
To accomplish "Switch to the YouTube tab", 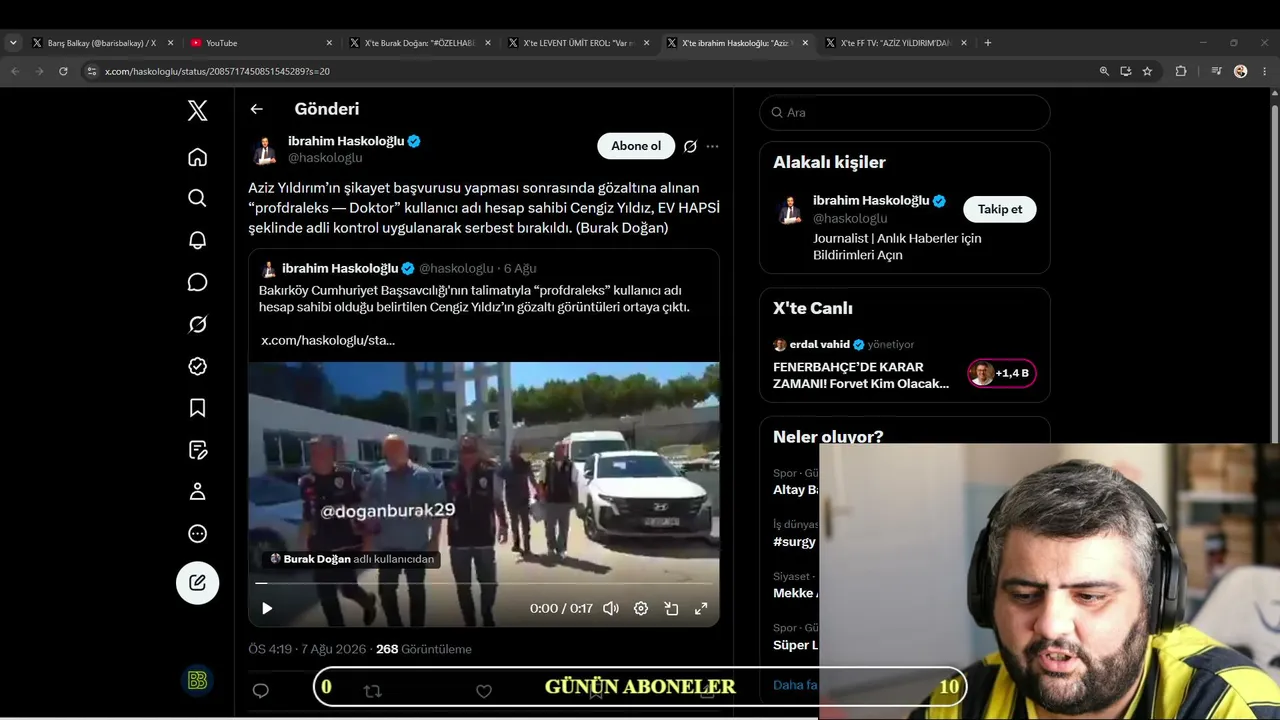I will 261,43.
